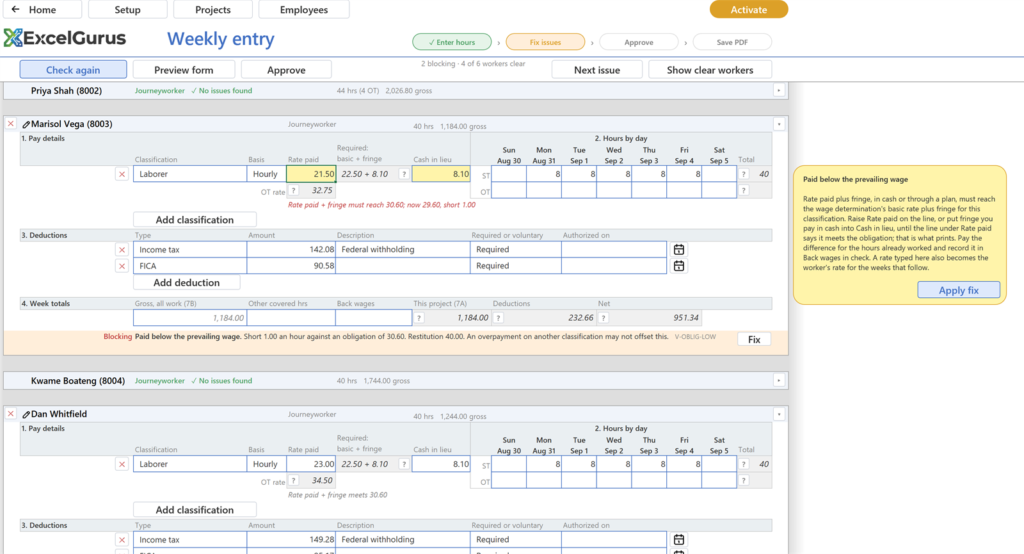
Task: Jump to the Next issue
Action: [x=597, y=70]
